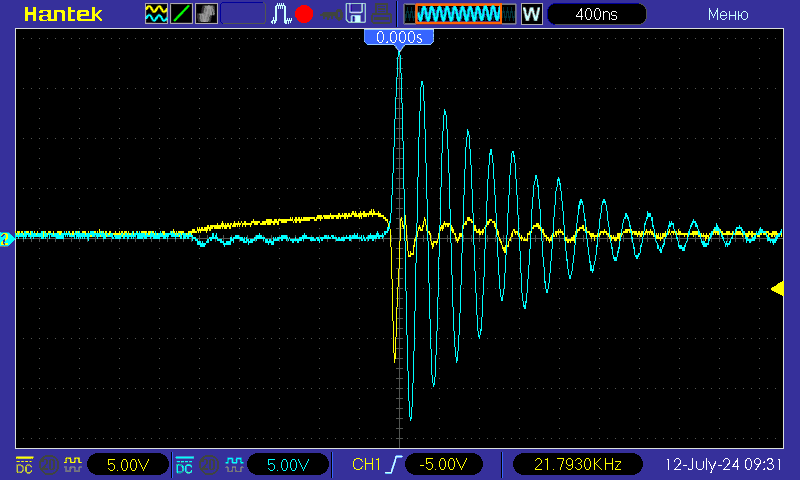Viewport: 800px width, 480px height.
Task: Click the printer icon
Action: [x=381, y=14]
